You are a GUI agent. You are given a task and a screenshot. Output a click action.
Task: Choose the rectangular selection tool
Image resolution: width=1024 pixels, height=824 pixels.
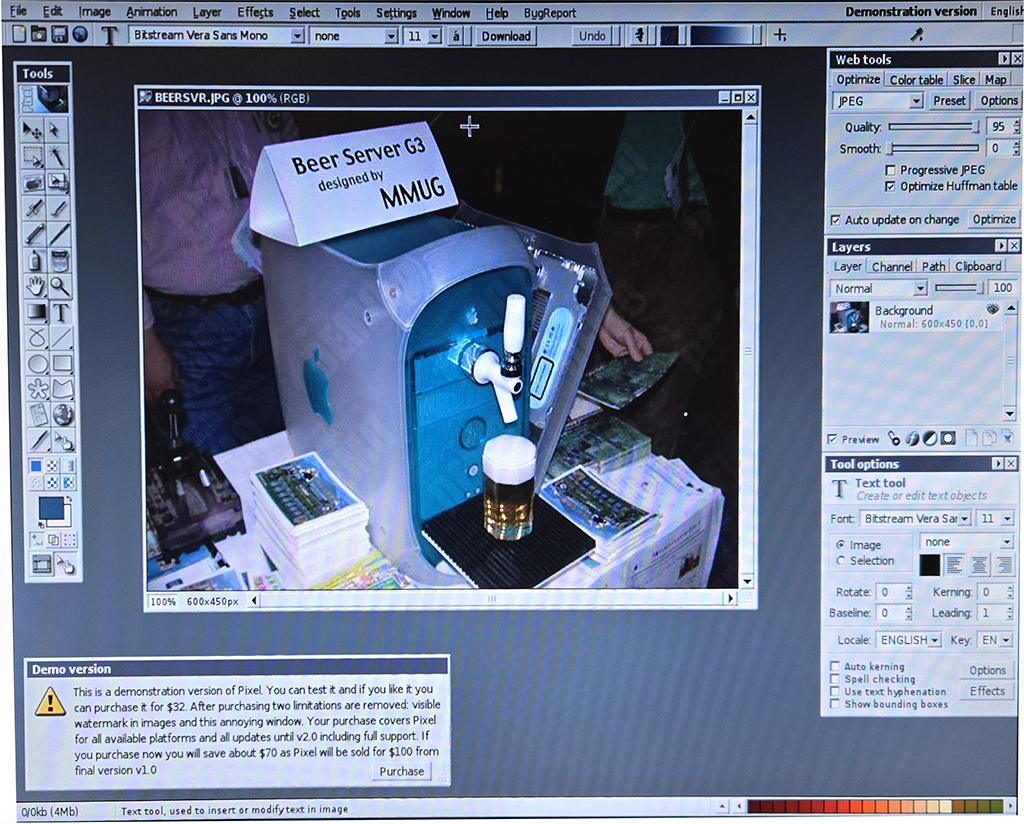[33, 156]
